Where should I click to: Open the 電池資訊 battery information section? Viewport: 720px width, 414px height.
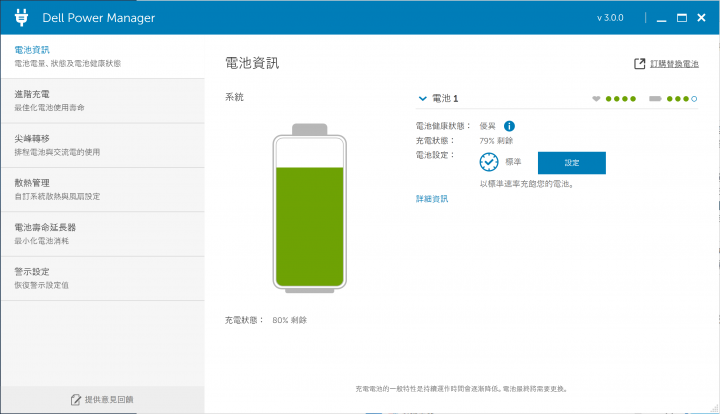(102, 56)
